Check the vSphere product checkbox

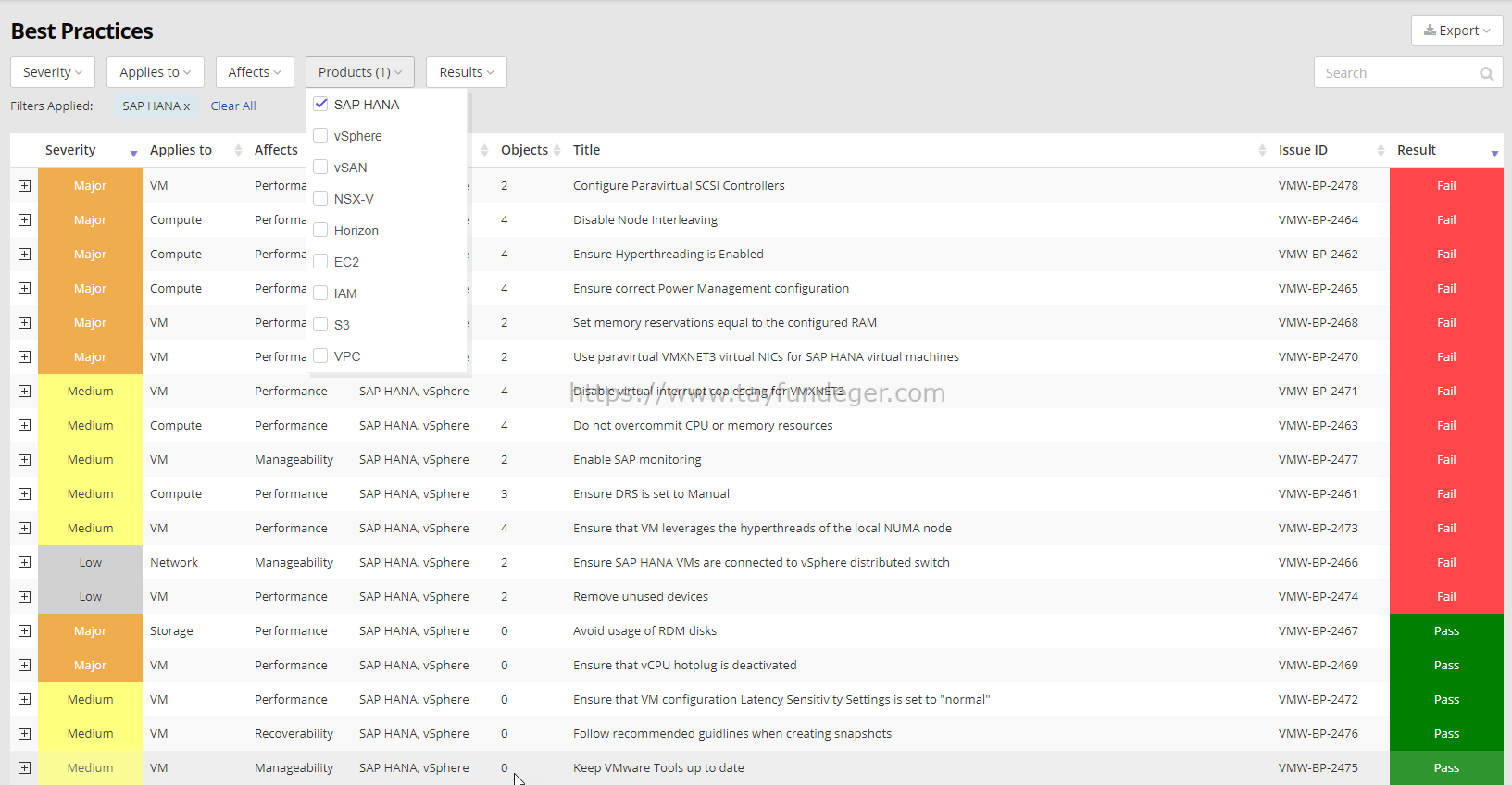point(320,135)
